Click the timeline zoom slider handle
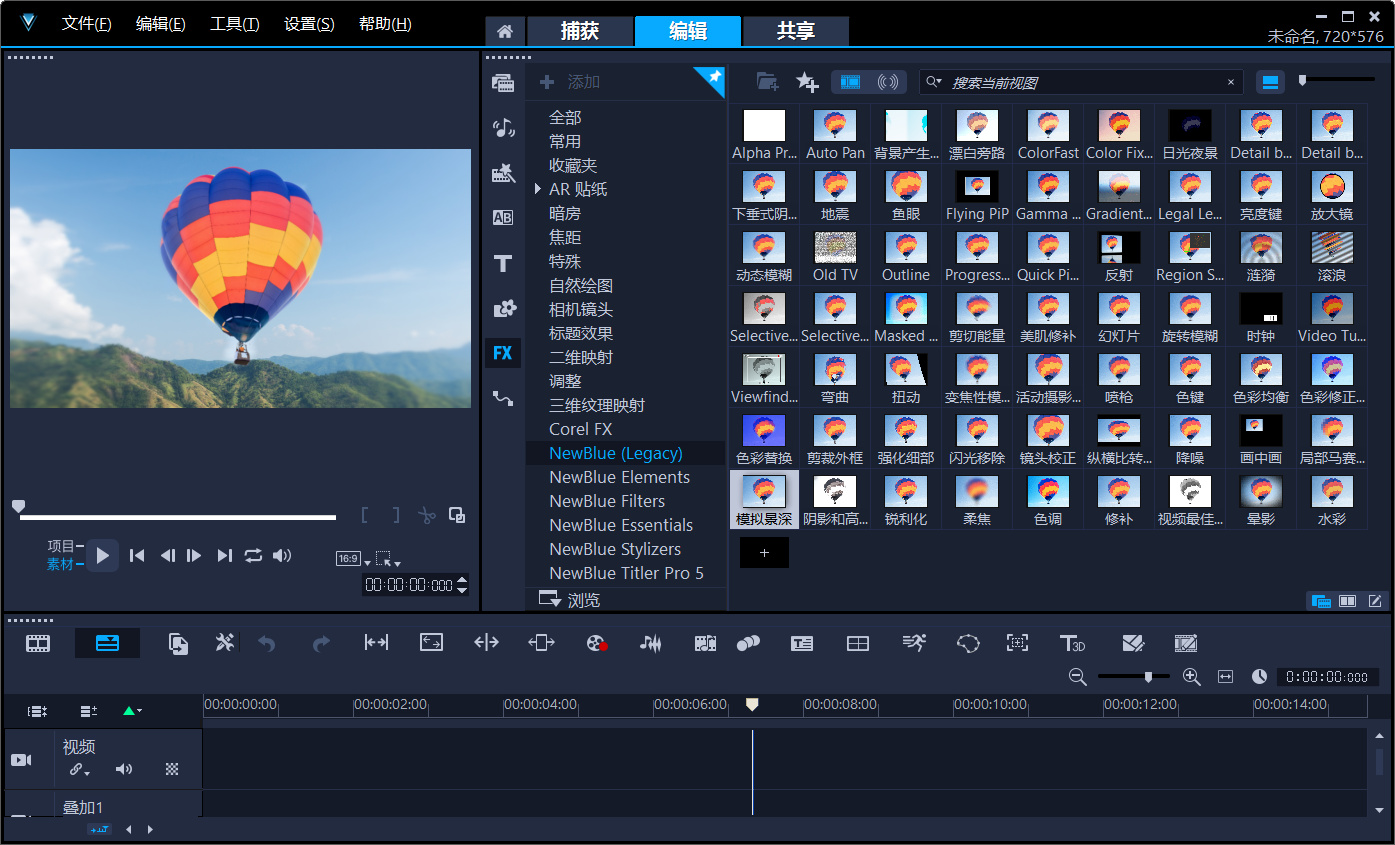 (1148, 677)
